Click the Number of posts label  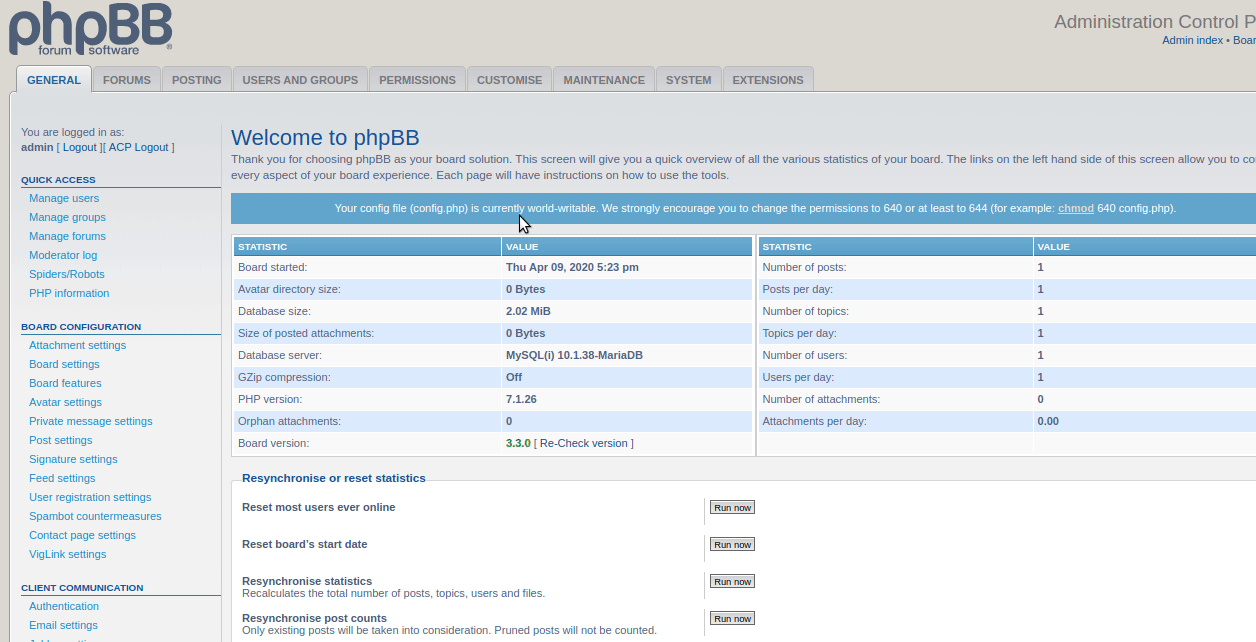coord(804,267)
